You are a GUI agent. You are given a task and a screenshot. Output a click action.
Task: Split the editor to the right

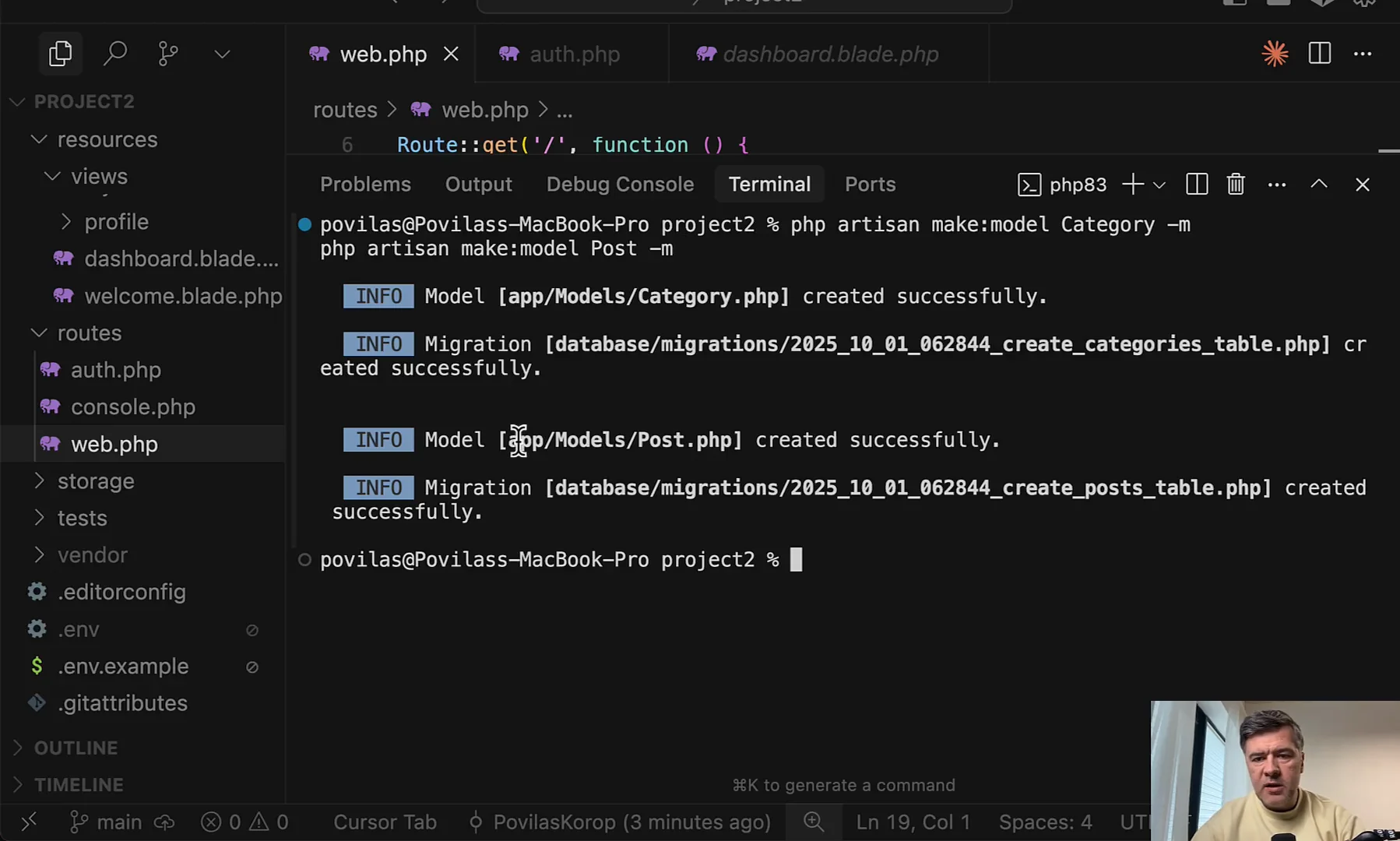coord(1320,54)
